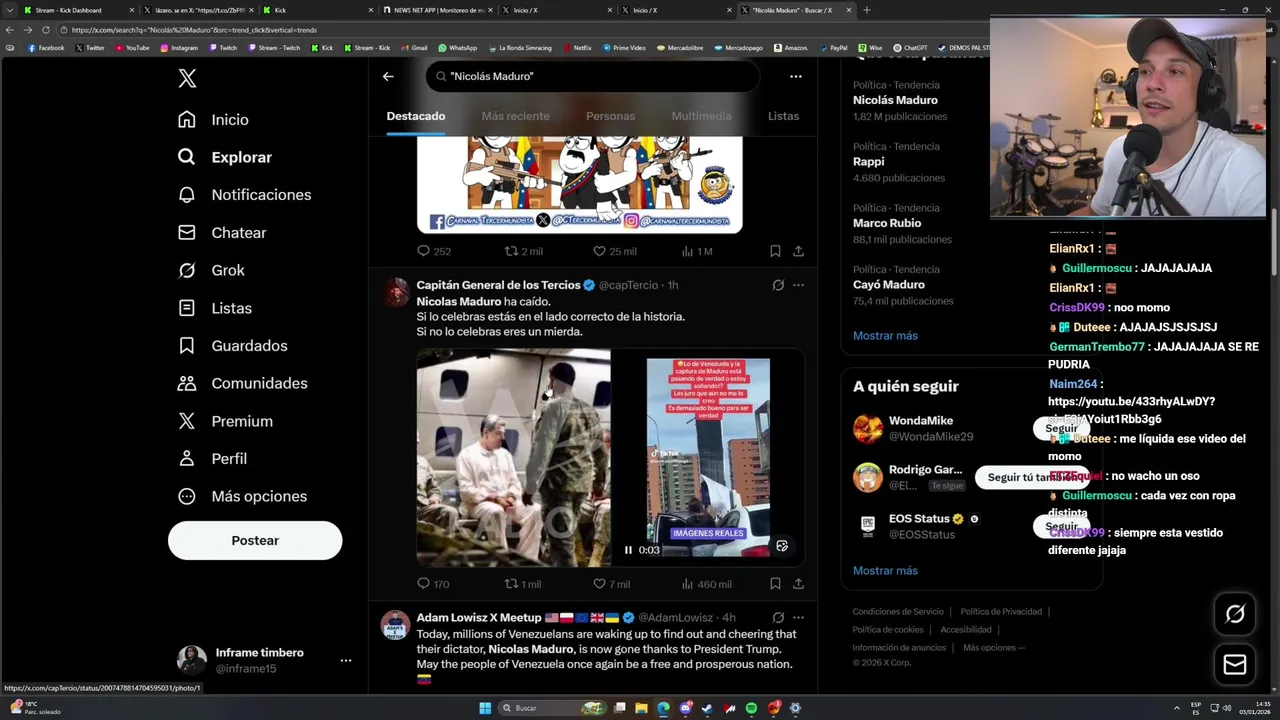Share the cartoon post
The width and height of the screenshot is (1280, 720).
click(x=798, y=251)
